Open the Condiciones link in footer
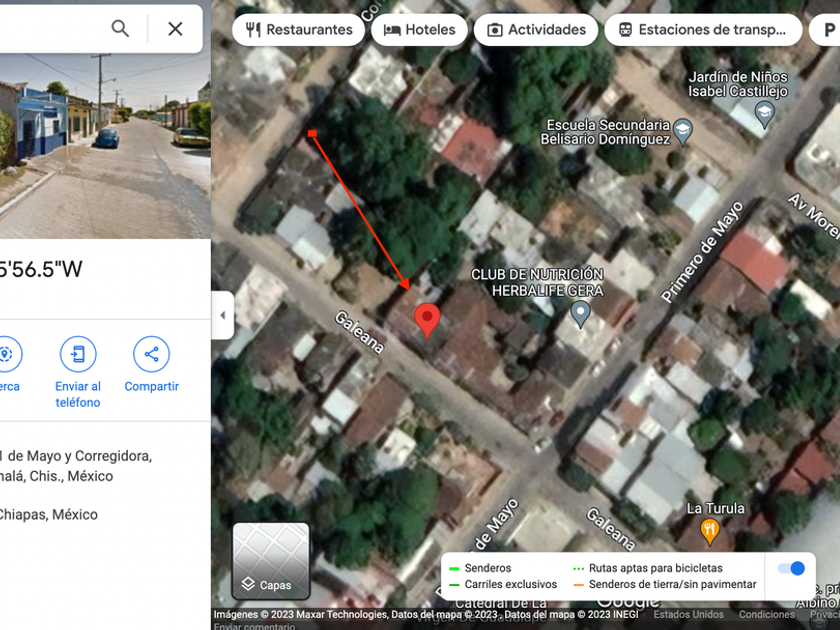This screenshot has height=630, width=840. (x=767, y=614)
